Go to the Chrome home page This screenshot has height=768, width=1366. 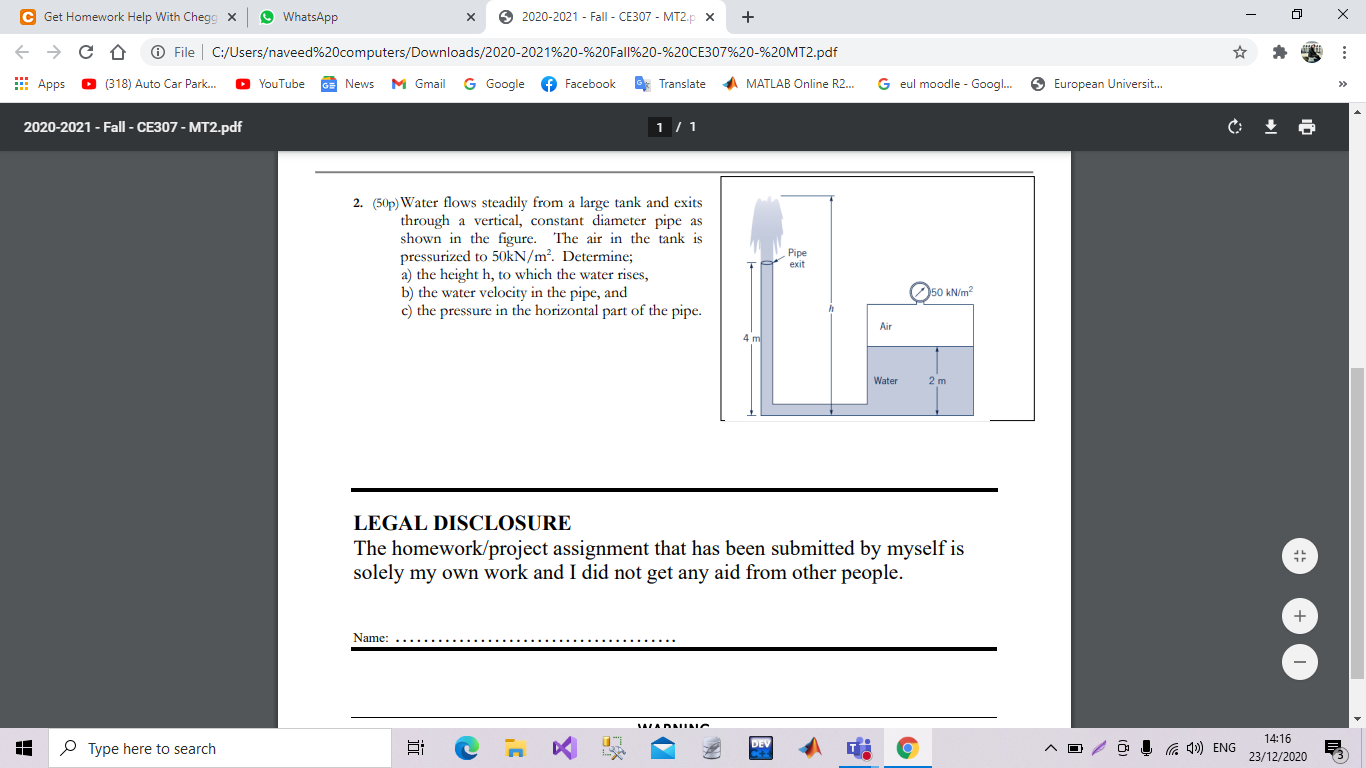tap(117, 52)
